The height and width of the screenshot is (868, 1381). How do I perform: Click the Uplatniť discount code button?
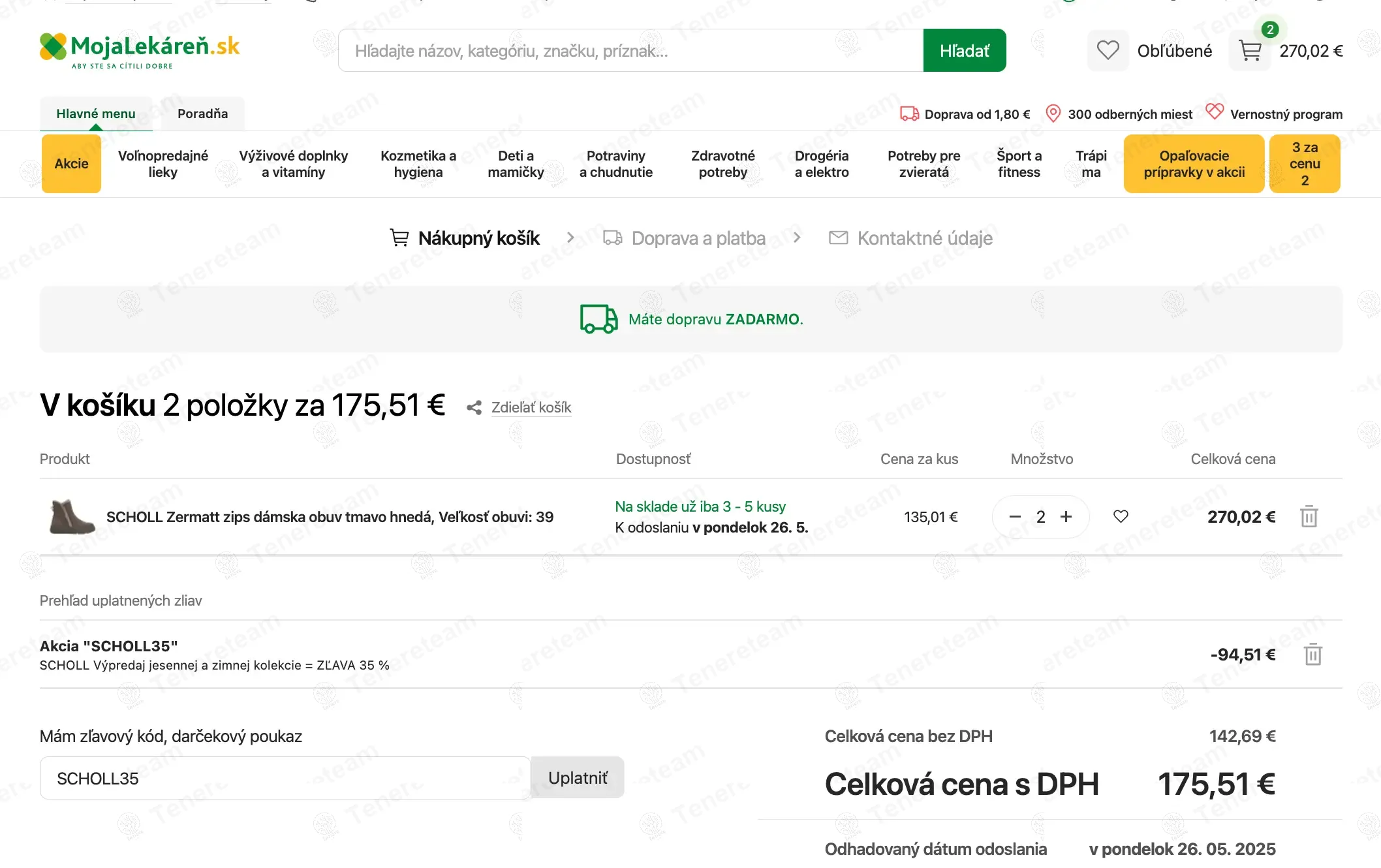(578, 778)
